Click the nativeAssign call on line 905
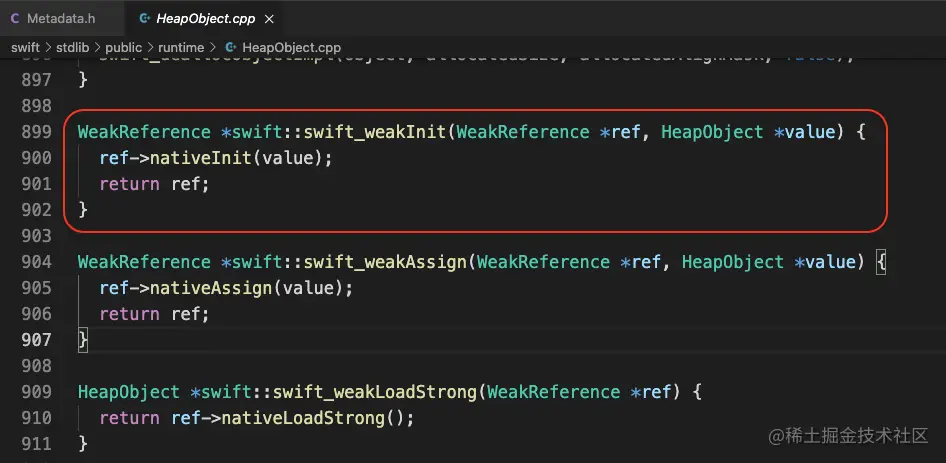946x463 pixels. pyautogui.click(x=211, y=288)
